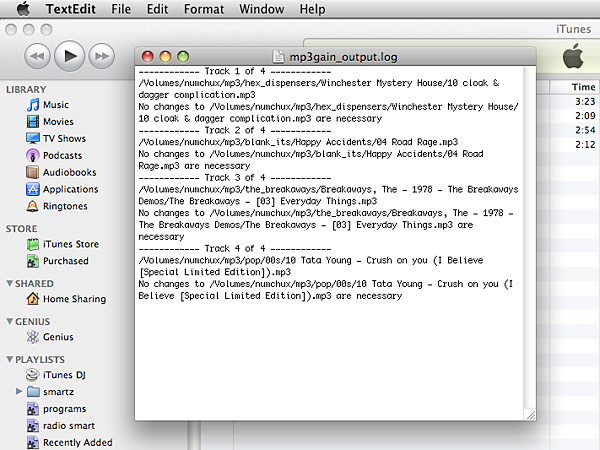Collapse the GENIUS section in sidebar
Image resolution: width=600 pixels, height=450 pixels.
(10, 321)
